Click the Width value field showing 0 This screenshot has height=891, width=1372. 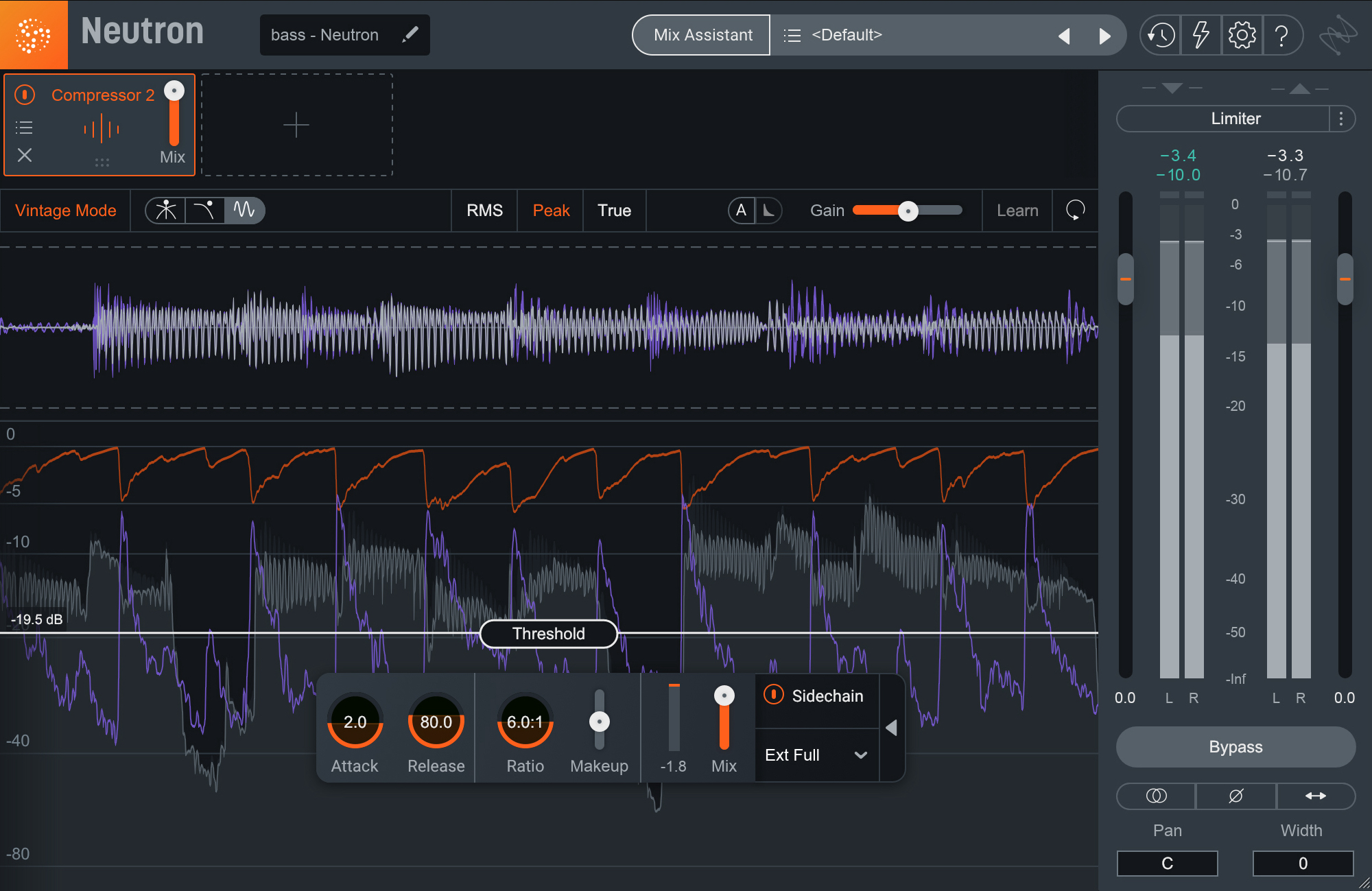pyautogui.click(x=1303, y=864)
